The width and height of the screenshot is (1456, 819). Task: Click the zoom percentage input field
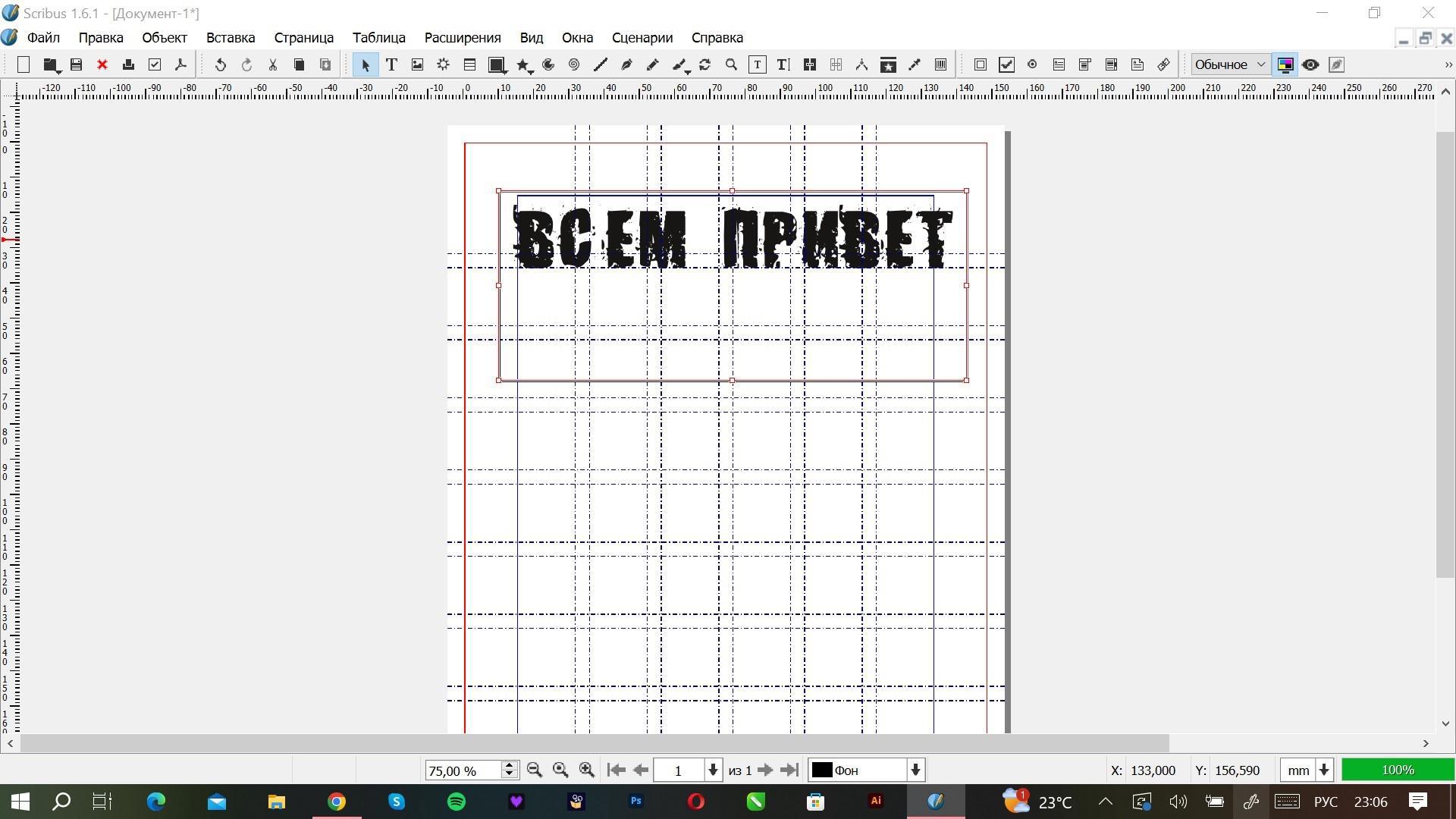462,770
